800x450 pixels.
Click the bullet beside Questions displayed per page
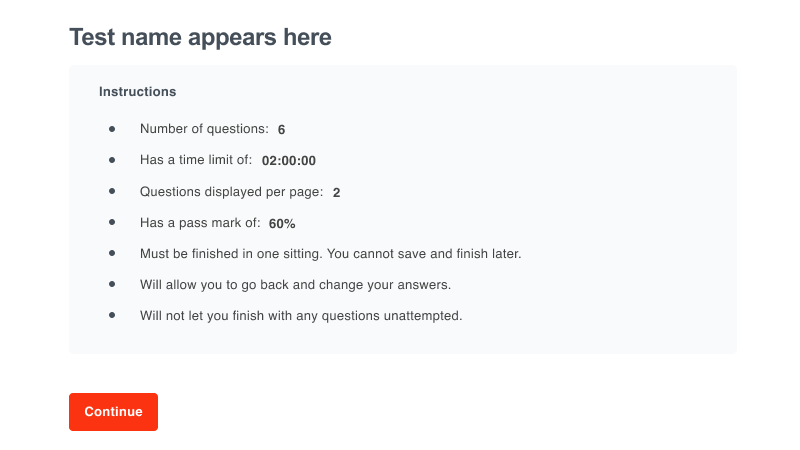point(113,191)
